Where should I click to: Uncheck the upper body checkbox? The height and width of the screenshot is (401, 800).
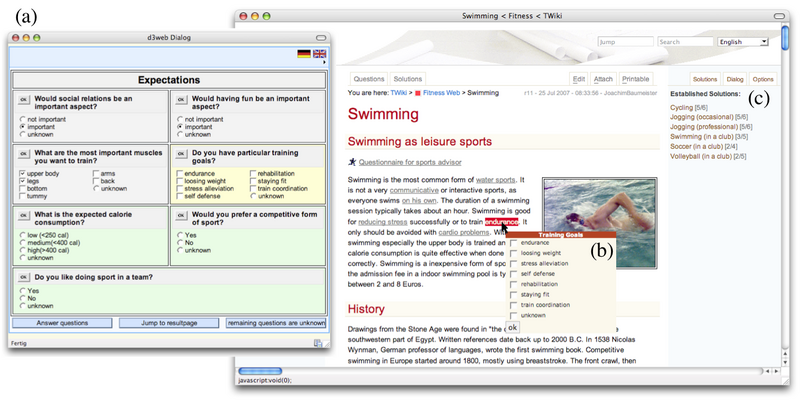(23, 173)
